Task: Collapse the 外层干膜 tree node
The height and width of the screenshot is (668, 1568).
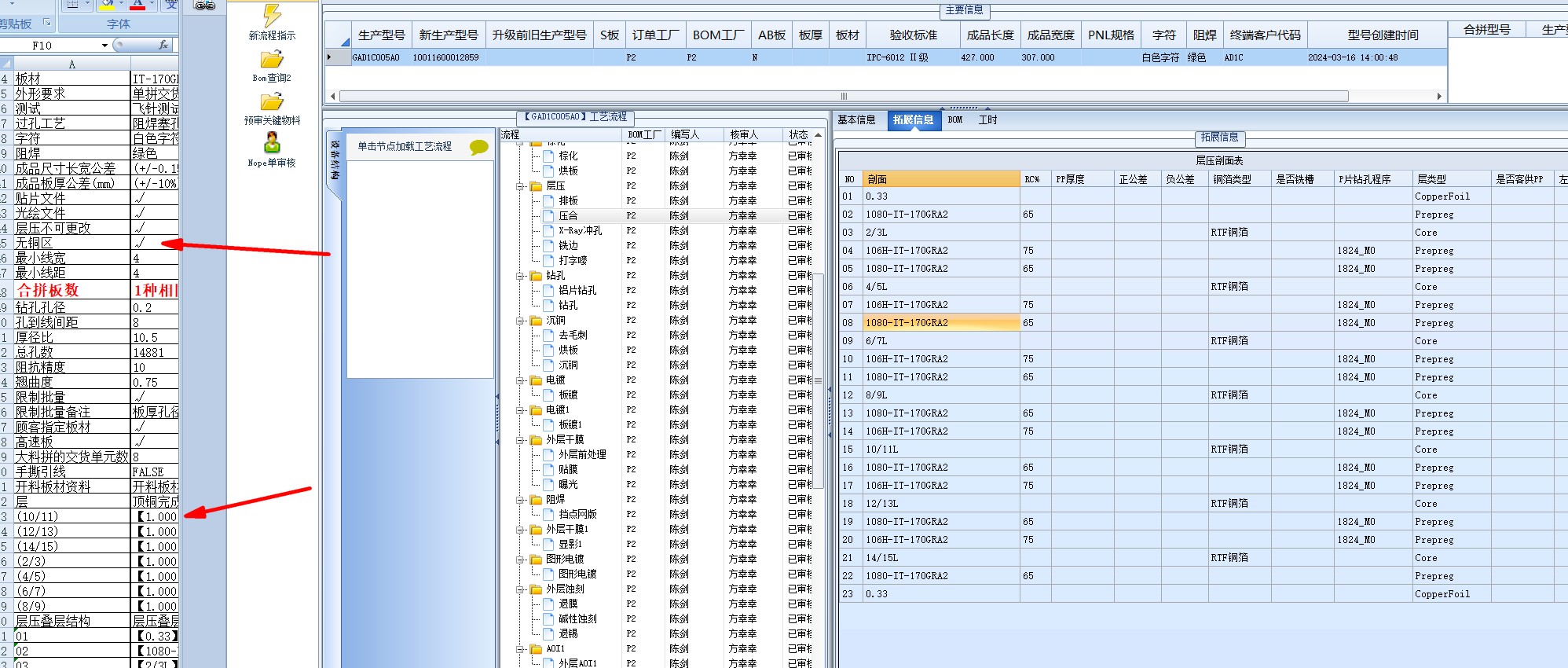Action: click(x=520, y=440)
